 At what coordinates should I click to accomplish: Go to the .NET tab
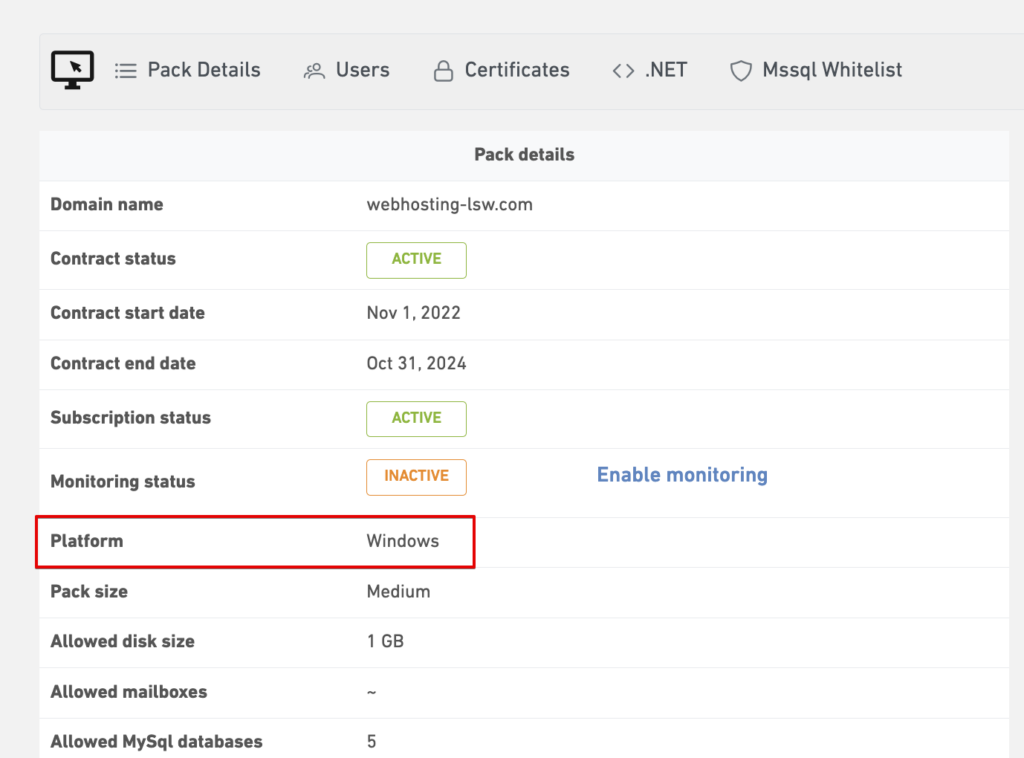(x=650, y=70)
